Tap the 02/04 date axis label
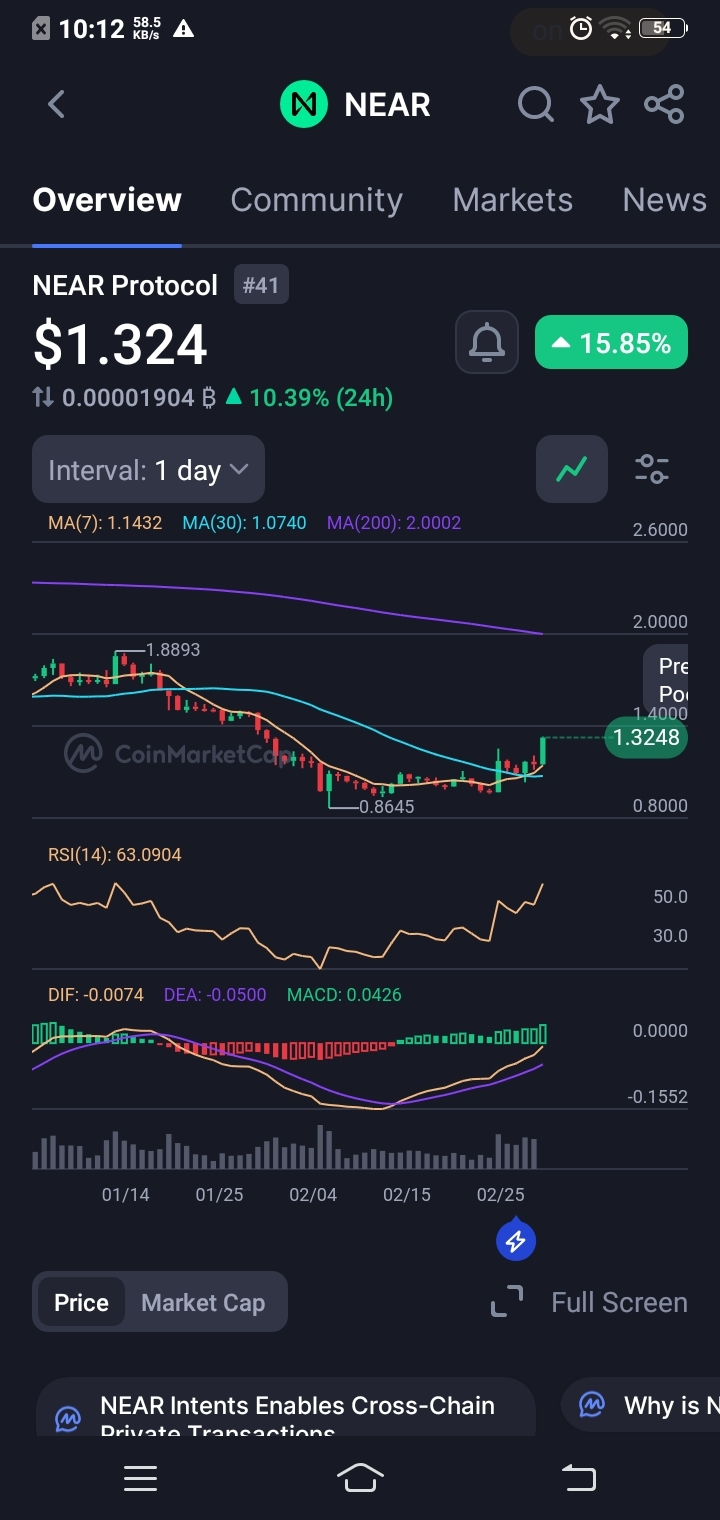 [313, 1195]
